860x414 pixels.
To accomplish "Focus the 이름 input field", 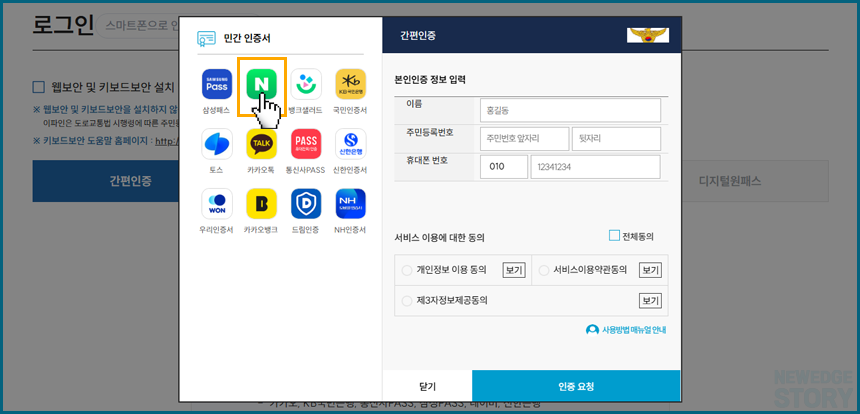I will [x=570, y=110].
